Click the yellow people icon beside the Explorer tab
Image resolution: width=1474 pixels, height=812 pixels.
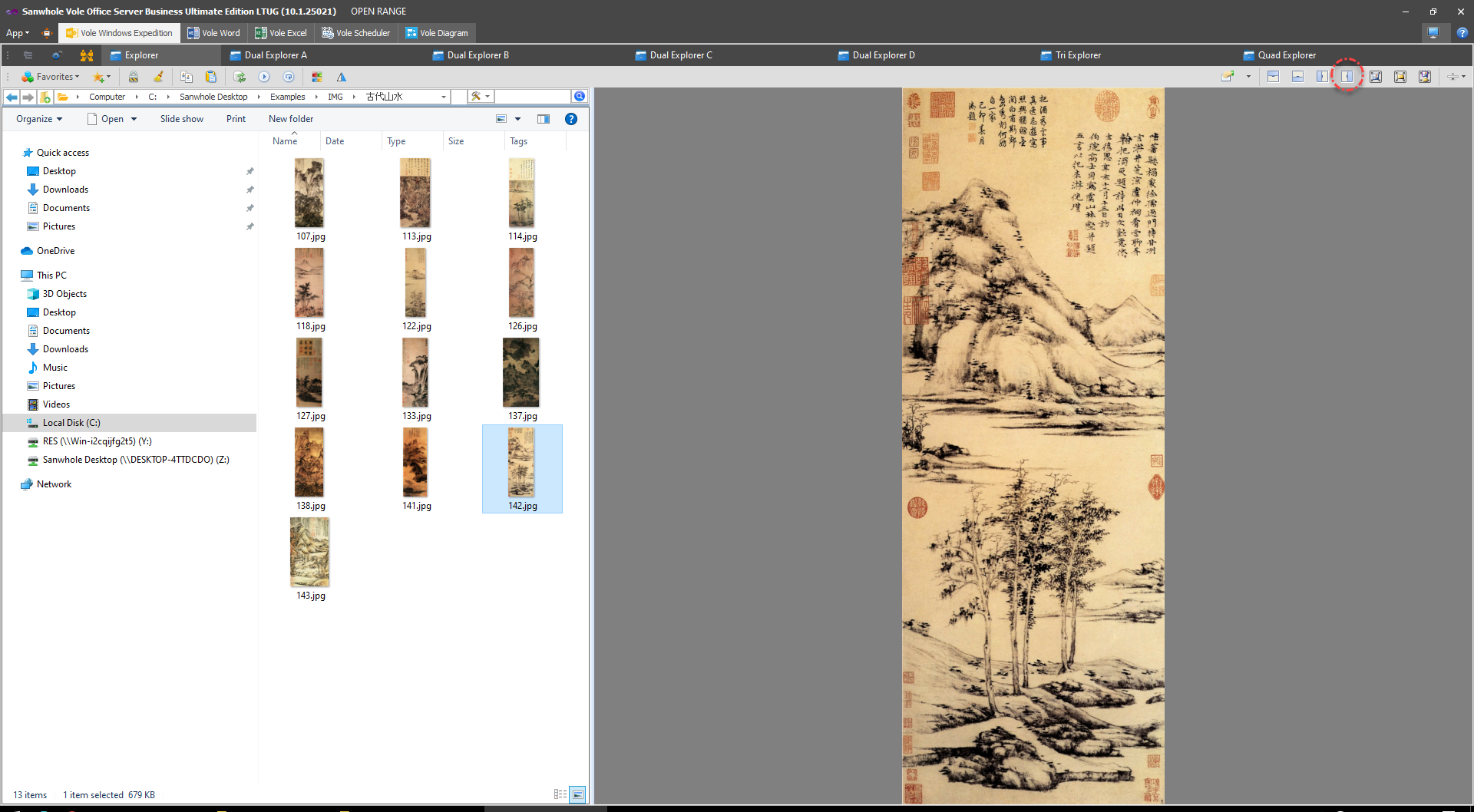tap(87, 55)
